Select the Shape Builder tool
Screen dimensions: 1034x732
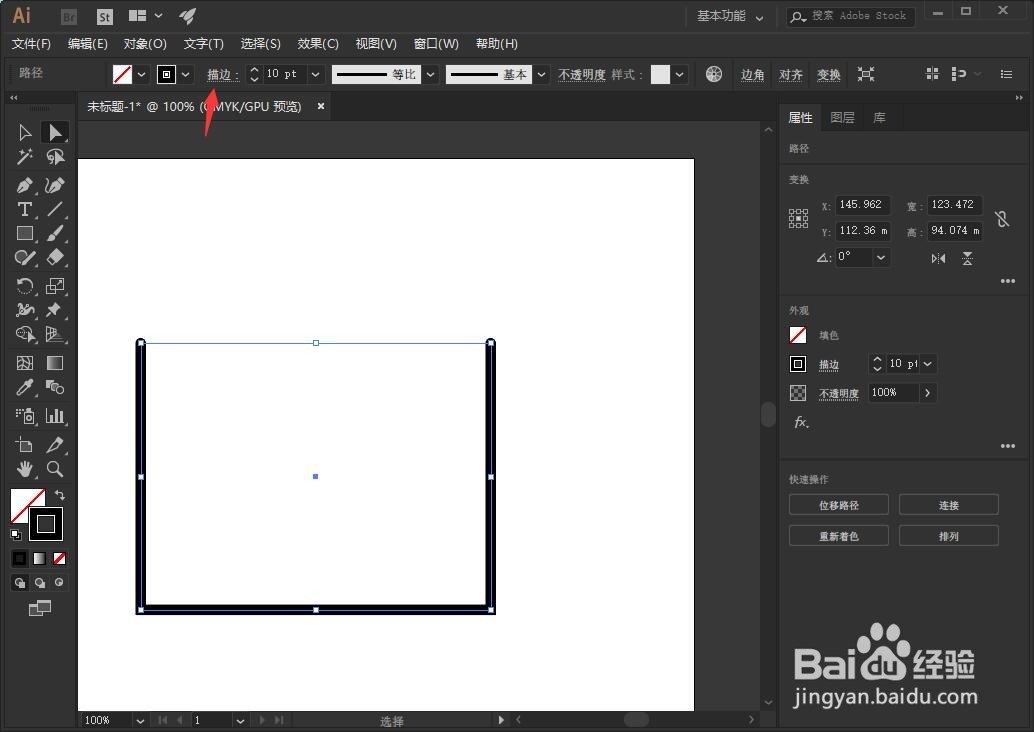coord(24,334)
